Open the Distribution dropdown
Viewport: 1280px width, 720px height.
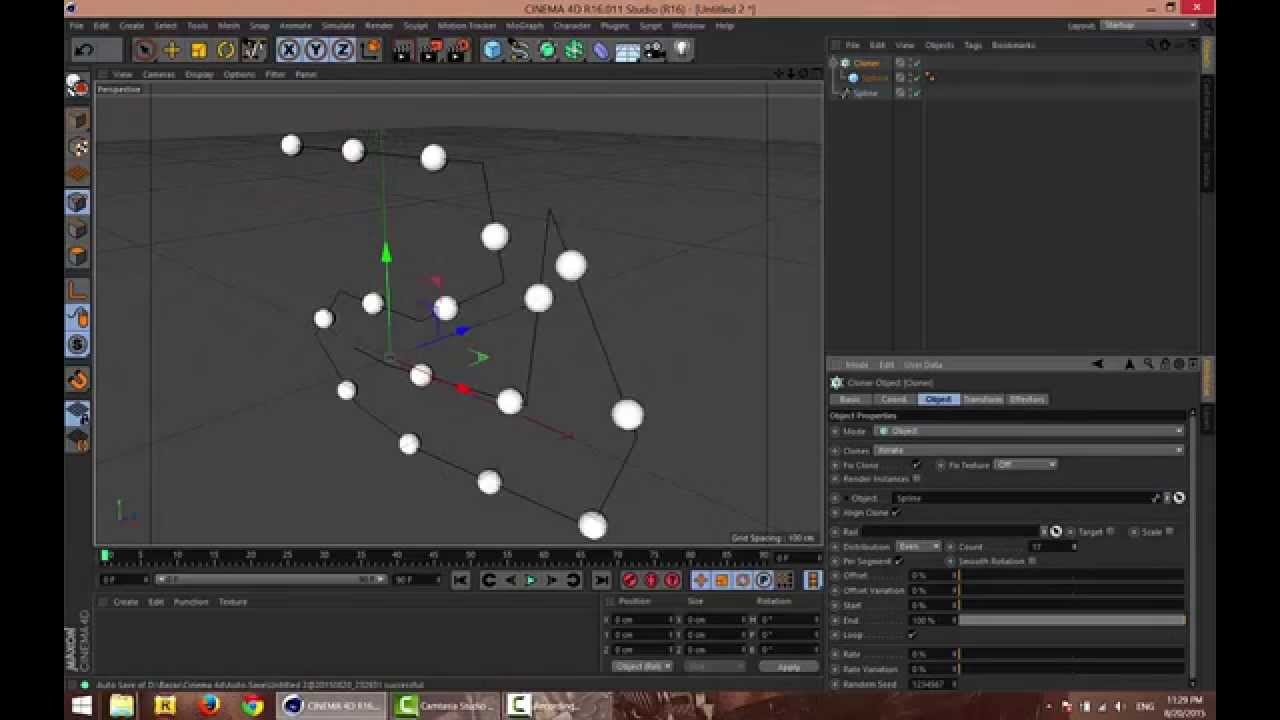[918, 547]
